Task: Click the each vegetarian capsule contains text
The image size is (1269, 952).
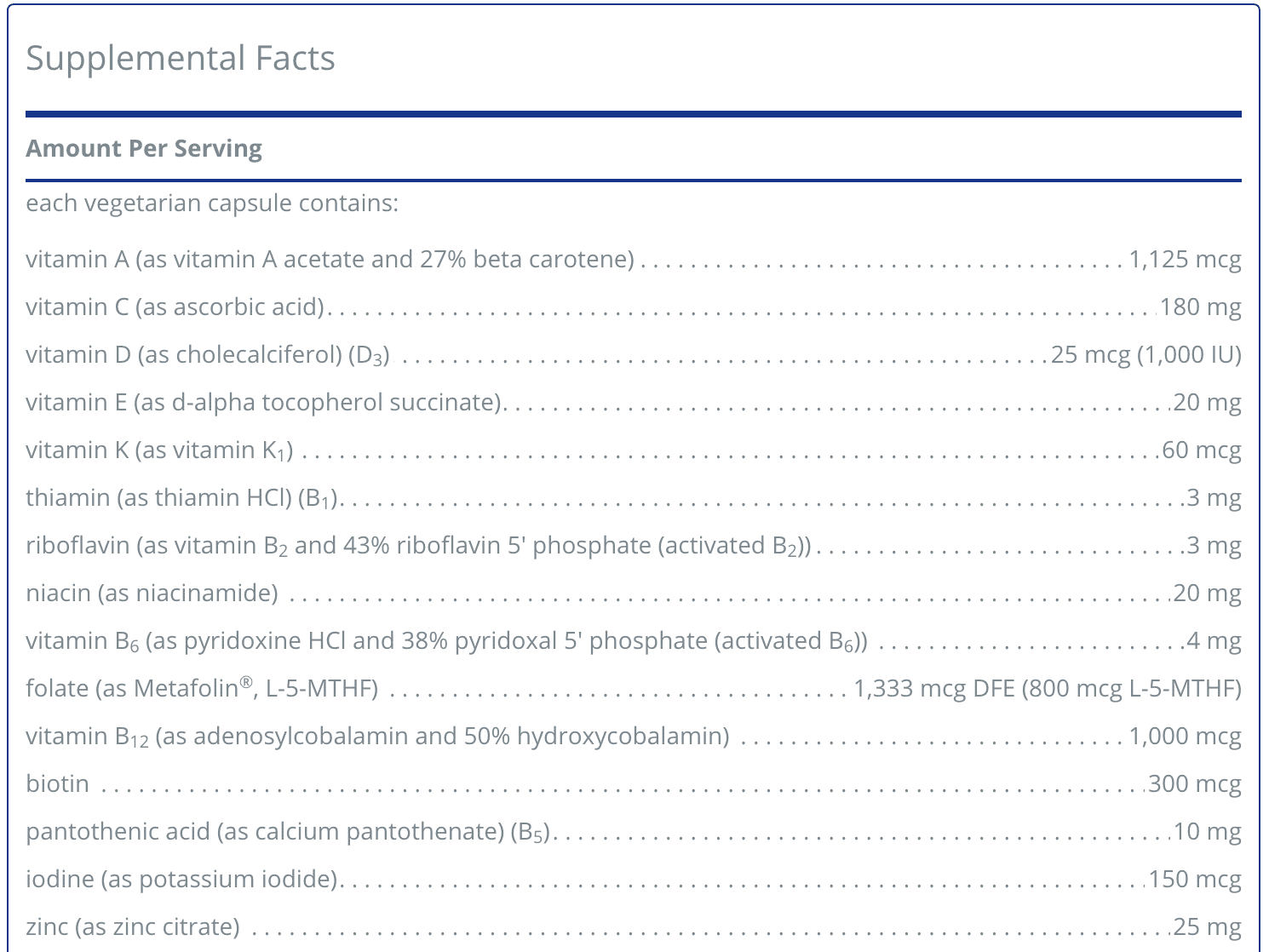Action: pos(212,204)
